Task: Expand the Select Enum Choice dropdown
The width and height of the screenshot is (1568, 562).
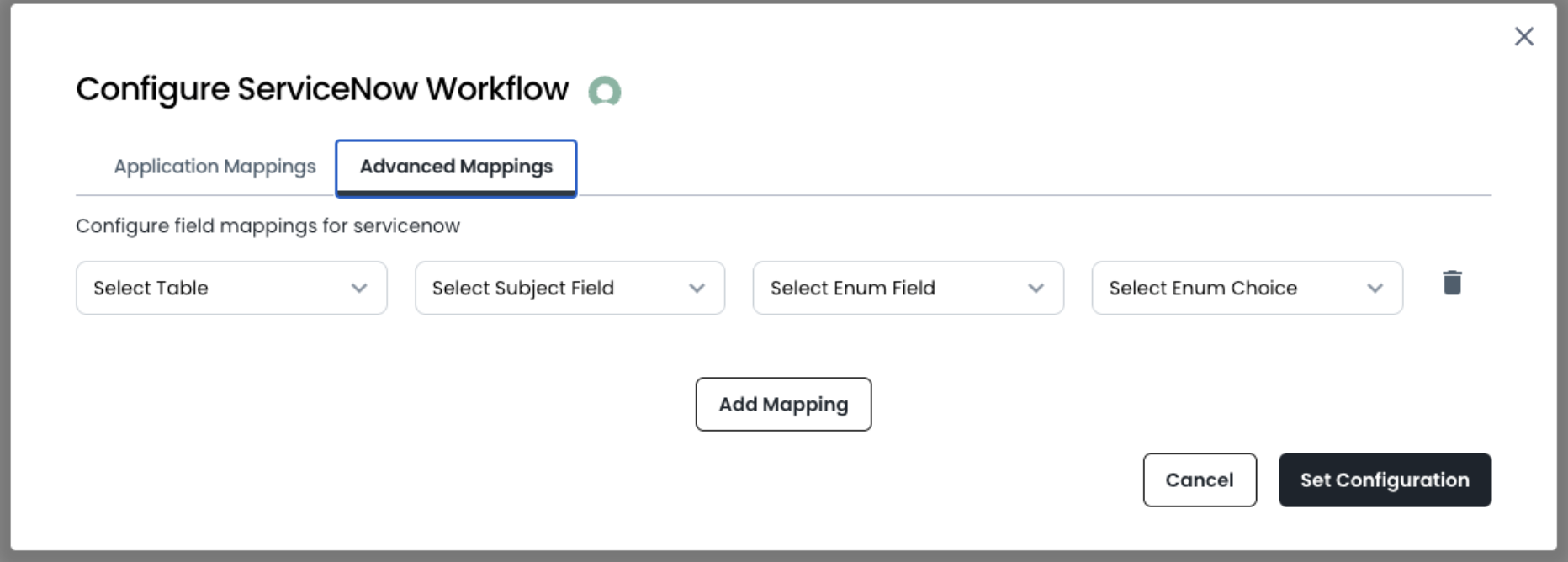Action: [x=1247, y=288]
